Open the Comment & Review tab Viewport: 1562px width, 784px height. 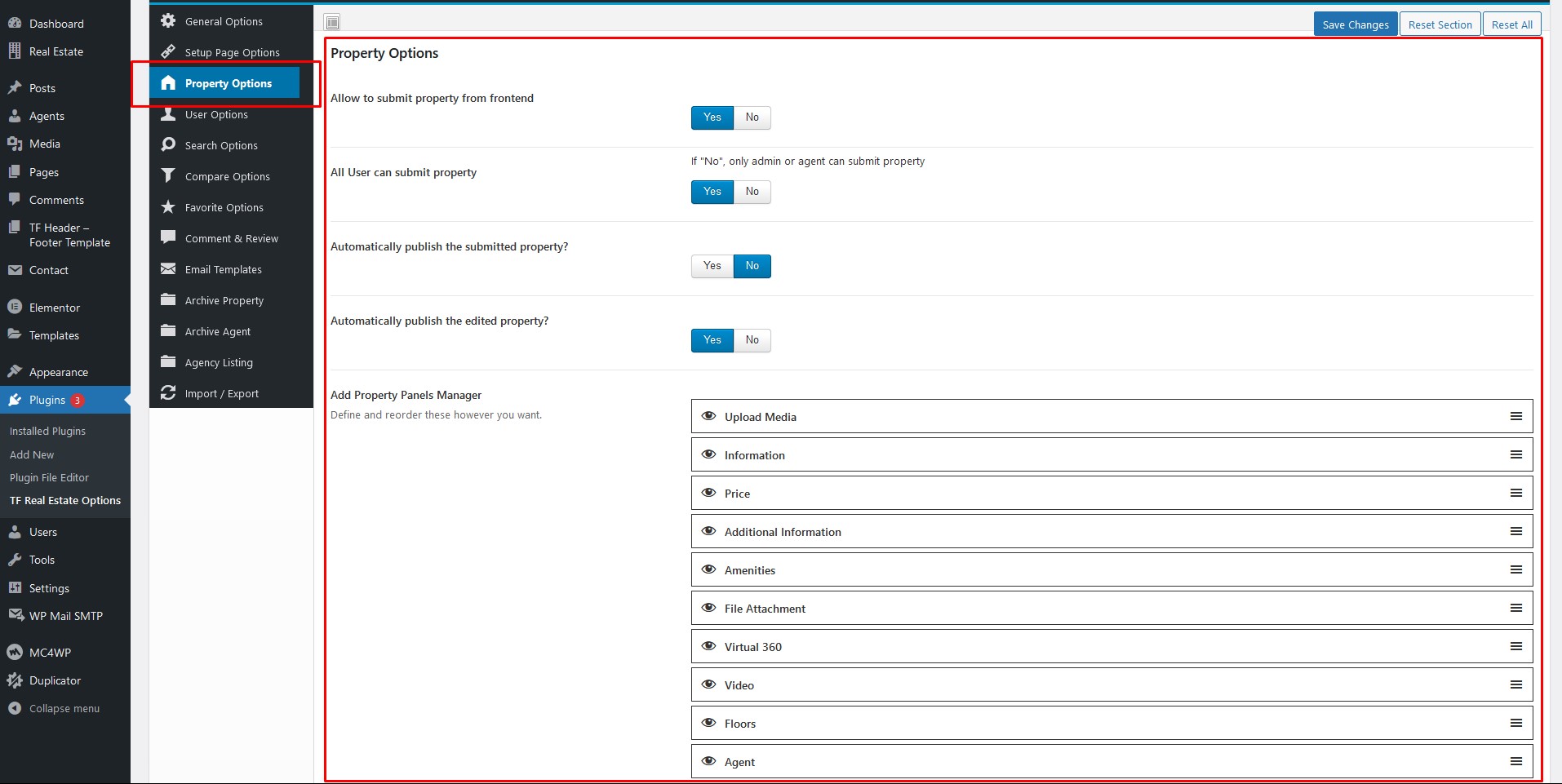click(x=231, y=238)
